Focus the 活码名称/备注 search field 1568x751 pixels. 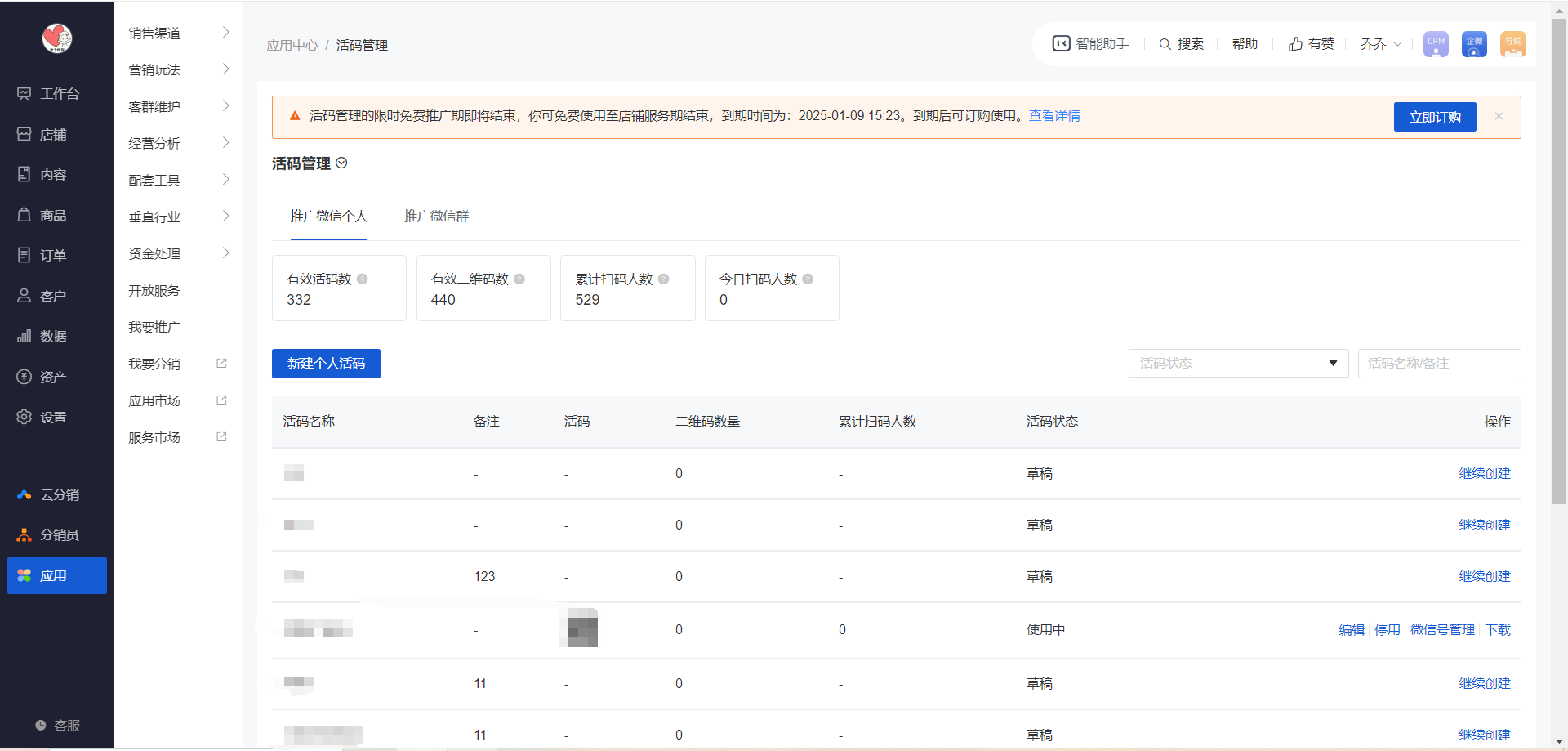coord(1439,364)
